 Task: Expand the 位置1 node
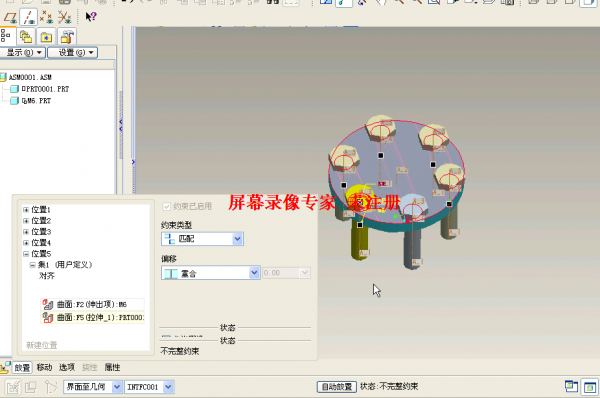click(x=26, y=210)
